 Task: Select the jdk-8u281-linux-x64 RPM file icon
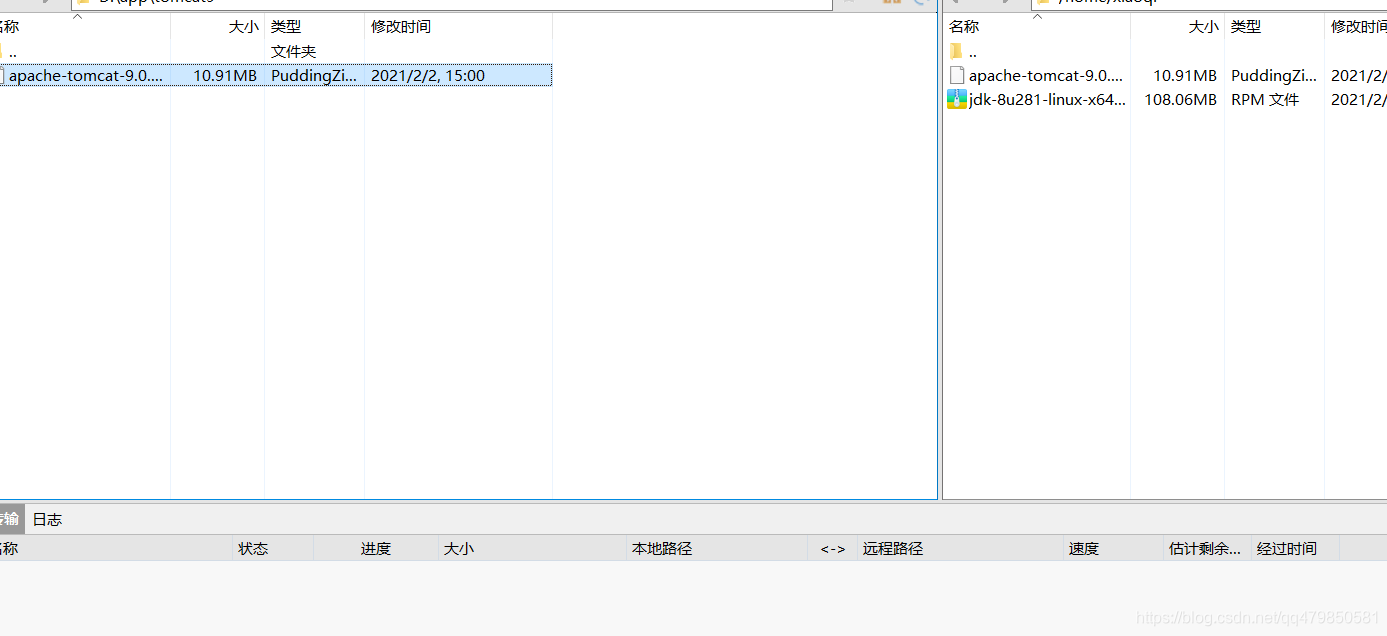957,99
